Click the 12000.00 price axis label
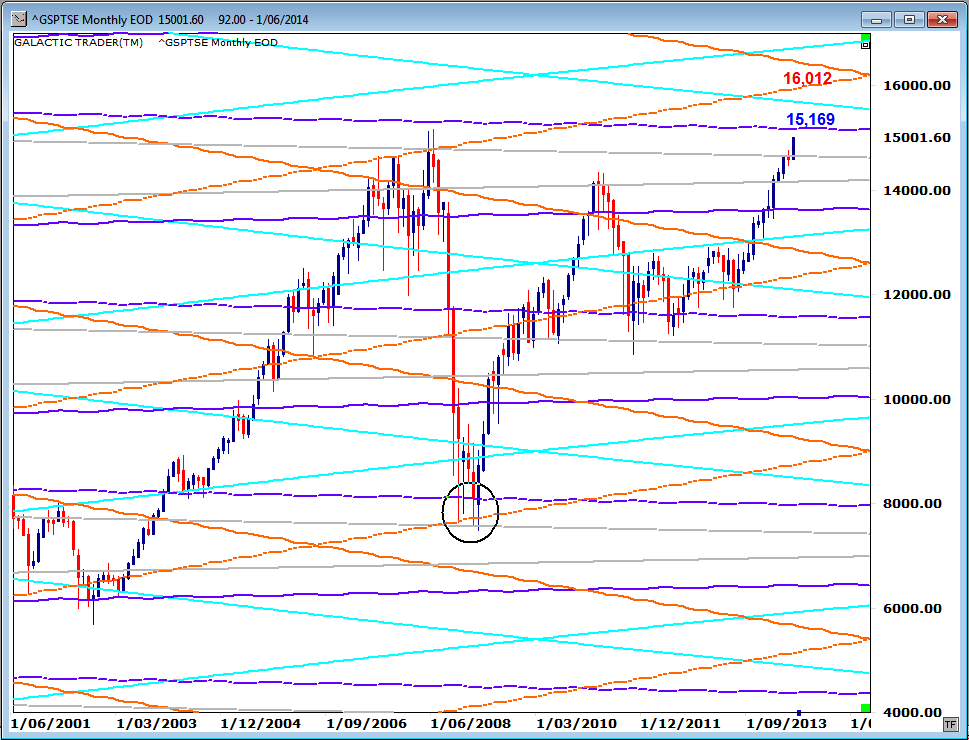The height and width of the screenshot is (740, 969). 917,294
